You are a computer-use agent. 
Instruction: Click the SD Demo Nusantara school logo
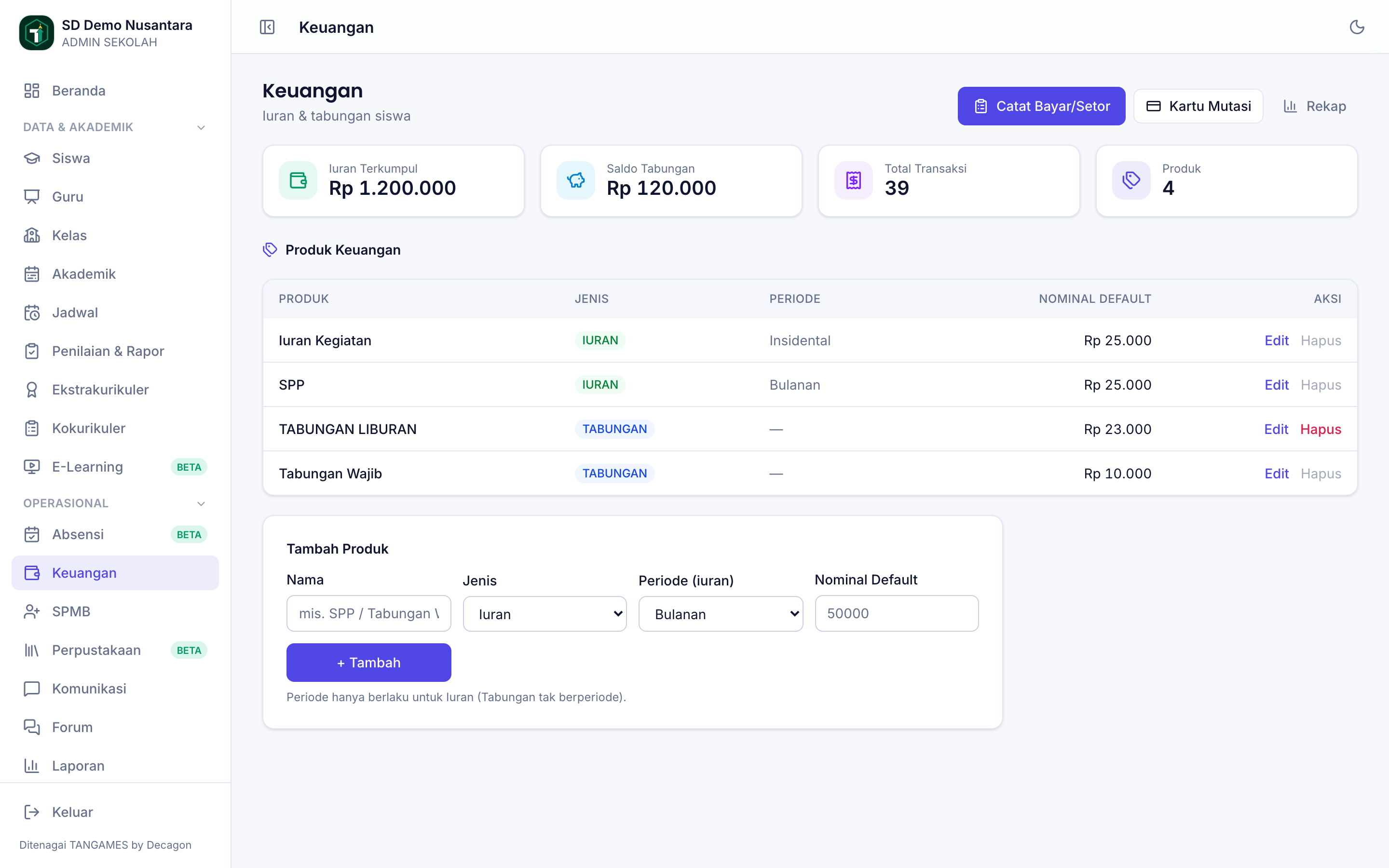[37, 33]
